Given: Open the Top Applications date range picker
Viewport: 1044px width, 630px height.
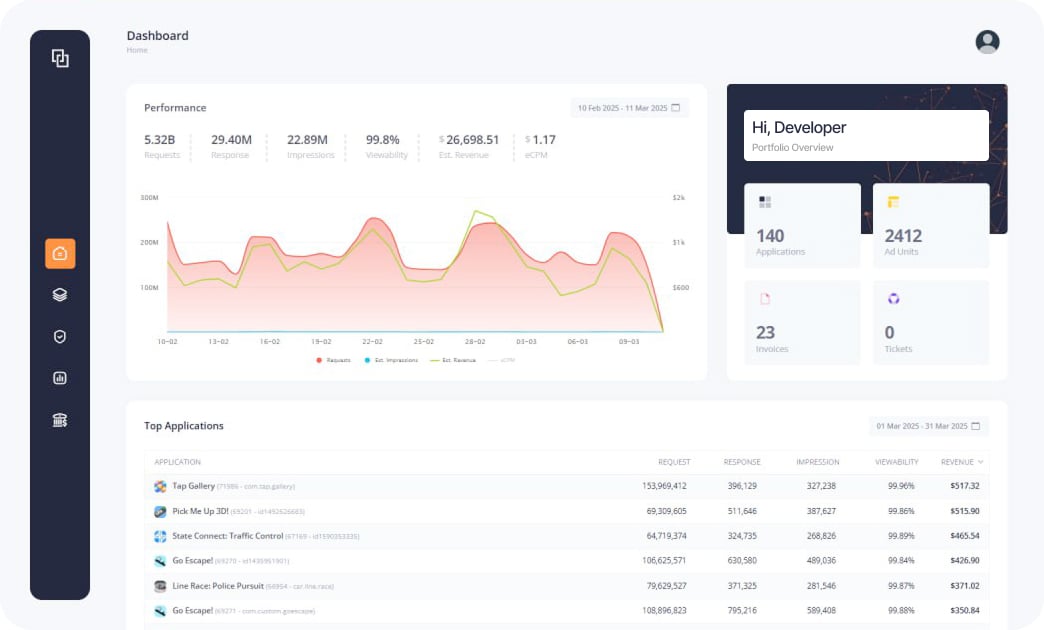Looking at the screenshot, I should pos(929,426).
